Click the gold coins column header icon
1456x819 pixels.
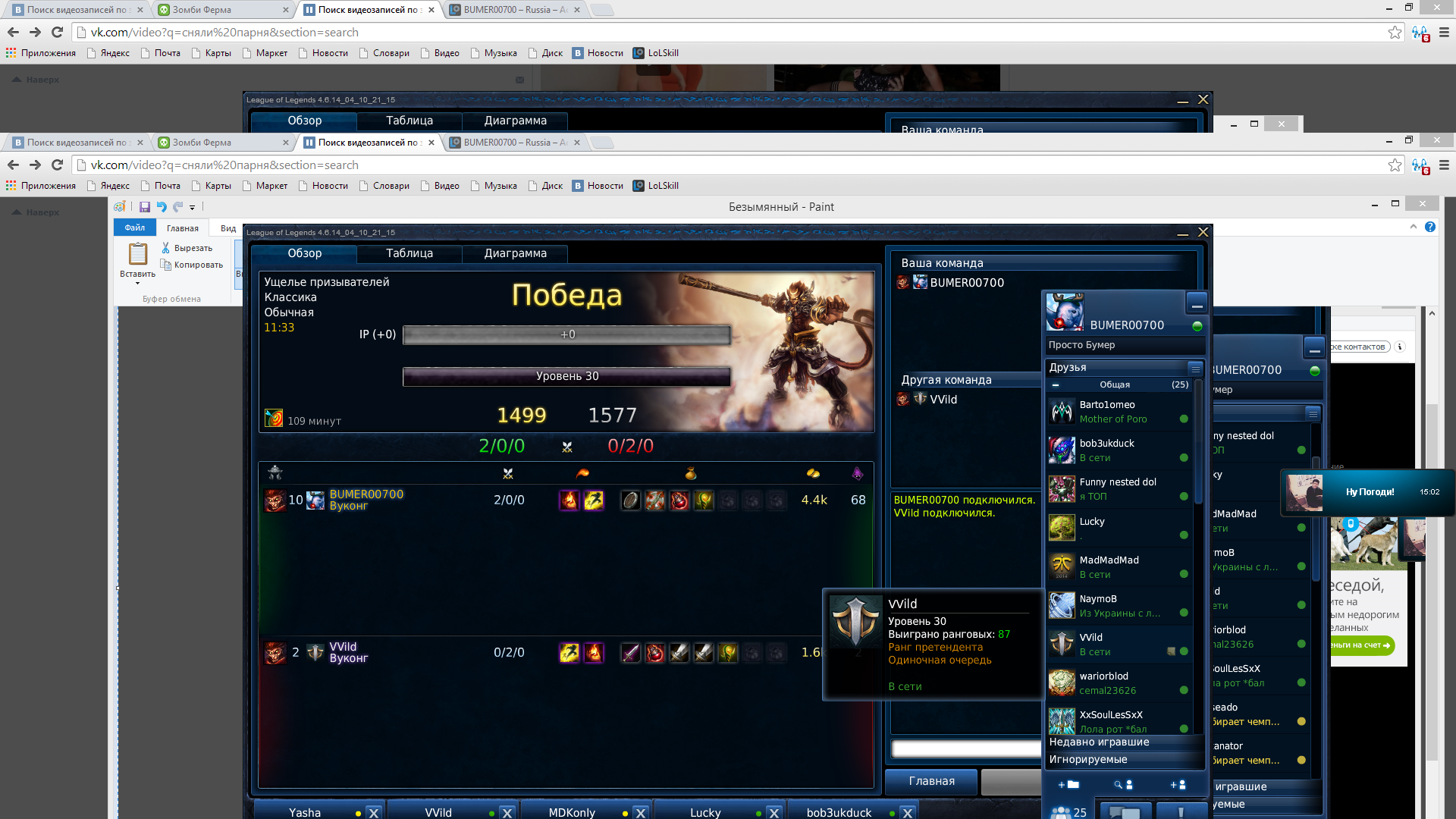(813, 474)
